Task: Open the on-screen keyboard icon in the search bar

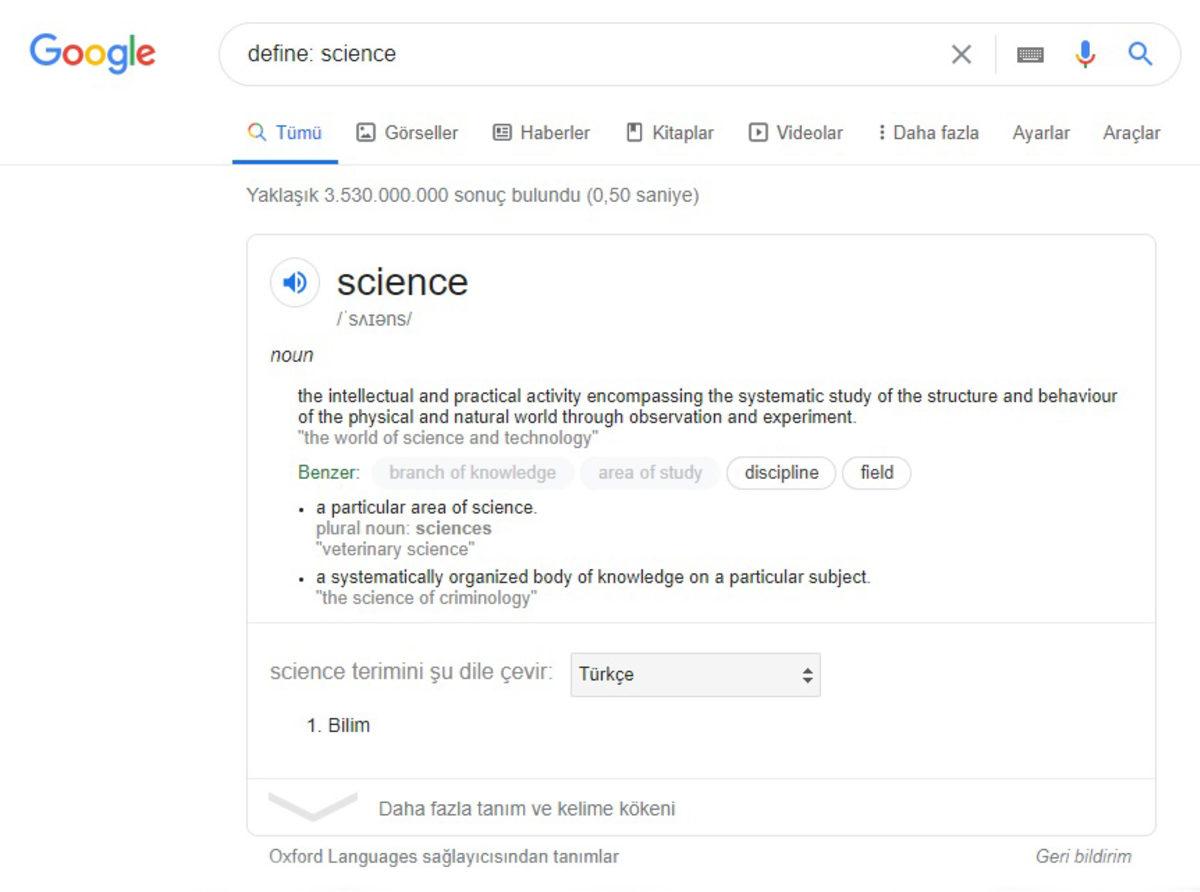Action: pos(1030,54)
